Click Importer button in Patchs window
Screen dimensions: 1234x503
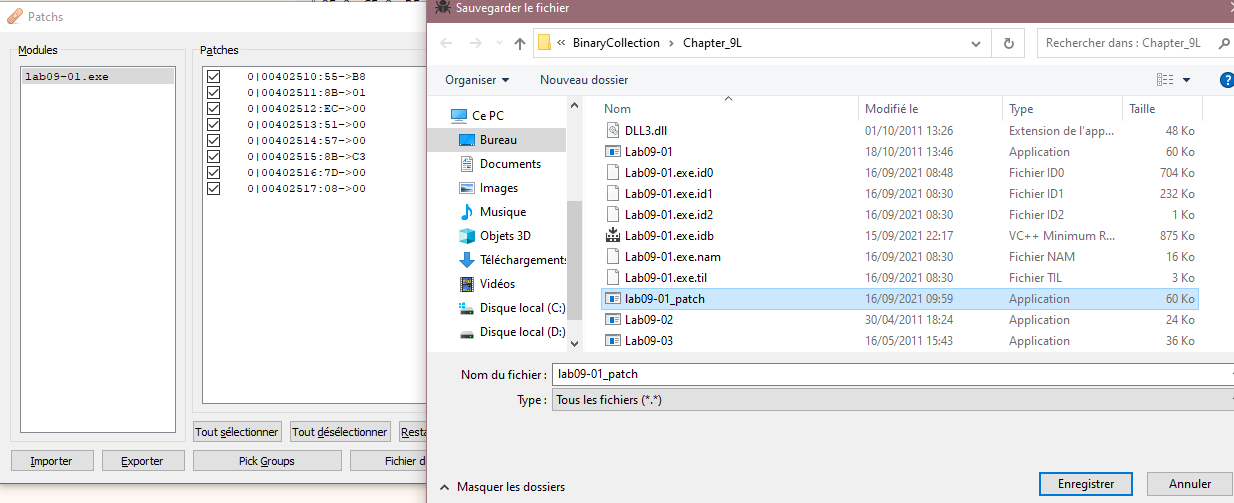(x=51, y=461)
